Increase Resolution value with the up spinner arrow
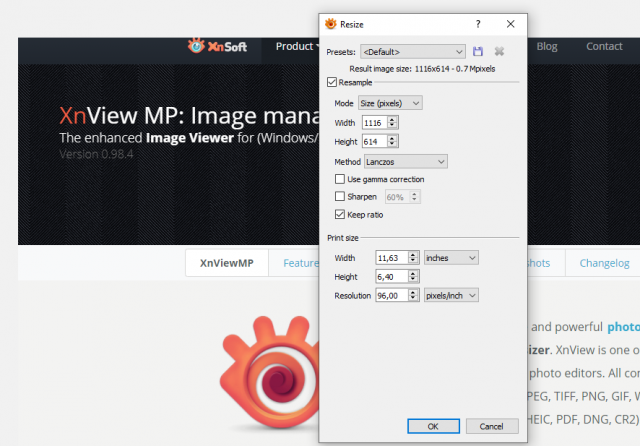Viewport: 640px width, 446px height. click(x=413, y=292)
